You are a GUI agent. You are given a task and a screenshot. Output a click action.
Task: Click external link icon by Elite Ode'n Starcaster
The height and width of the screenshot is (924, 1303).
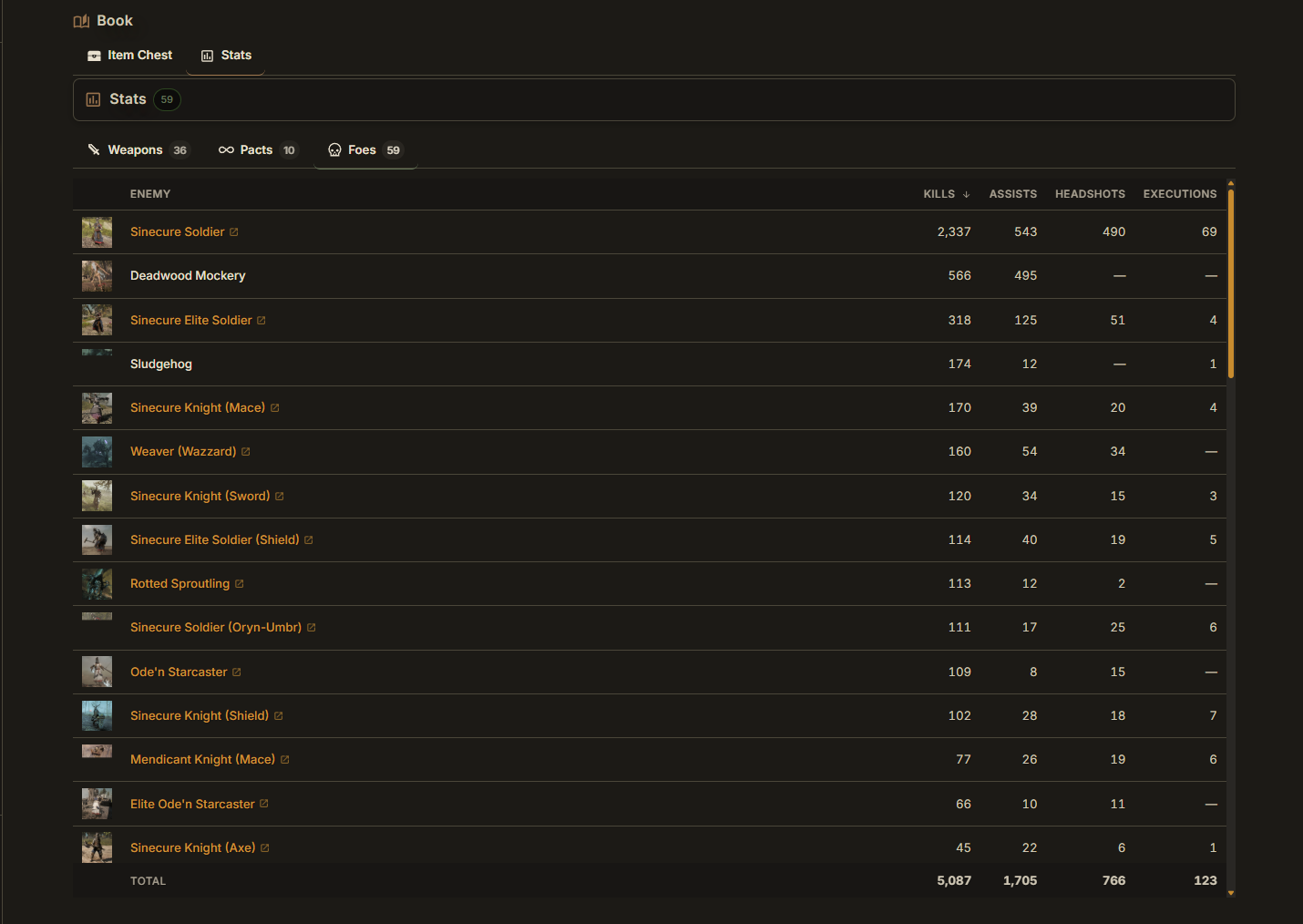[x=264, y=804]
